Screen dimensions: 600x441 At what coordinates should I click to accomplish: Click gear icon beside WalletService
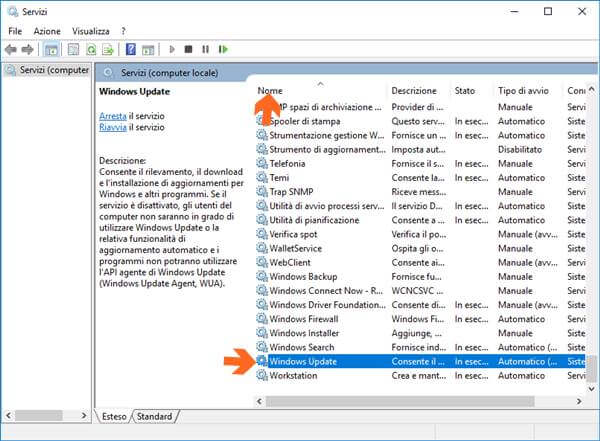point(262,248)
